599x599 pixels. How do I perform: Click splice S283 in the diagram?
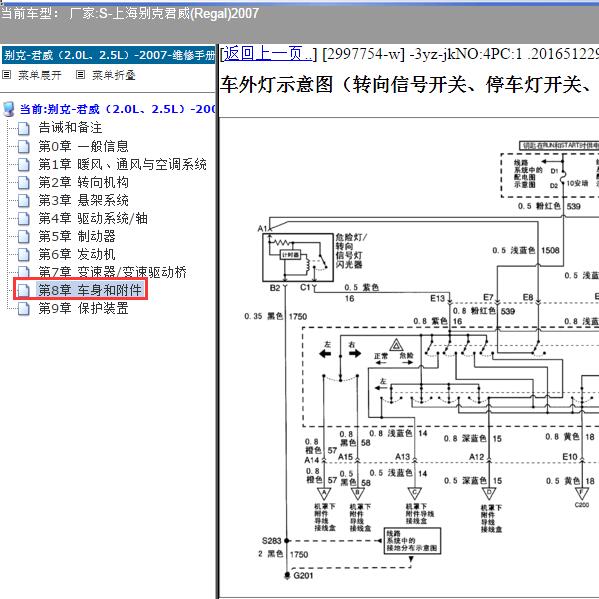272,541
